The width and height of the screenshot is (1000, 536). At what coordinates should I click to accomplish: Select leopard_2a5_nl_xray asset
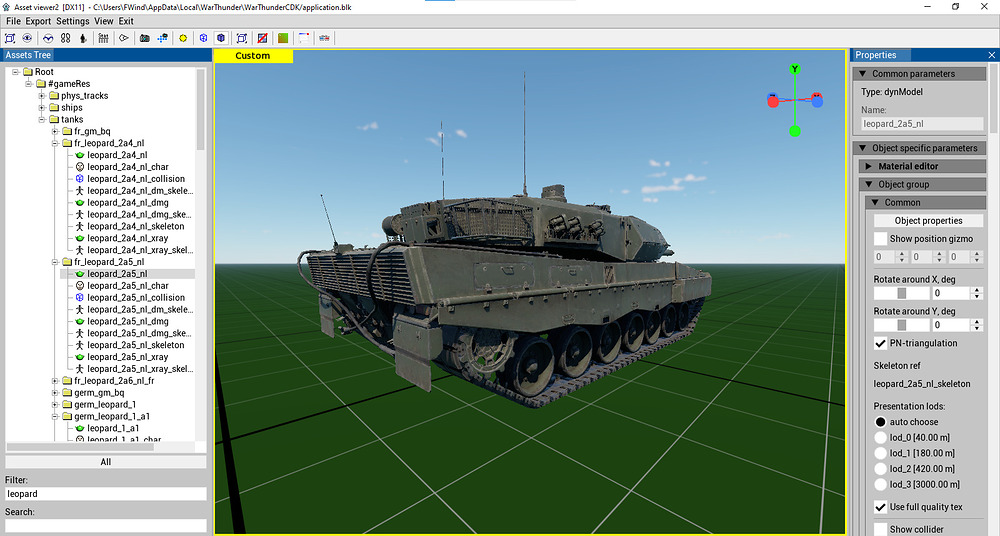[x=128, y=357]
